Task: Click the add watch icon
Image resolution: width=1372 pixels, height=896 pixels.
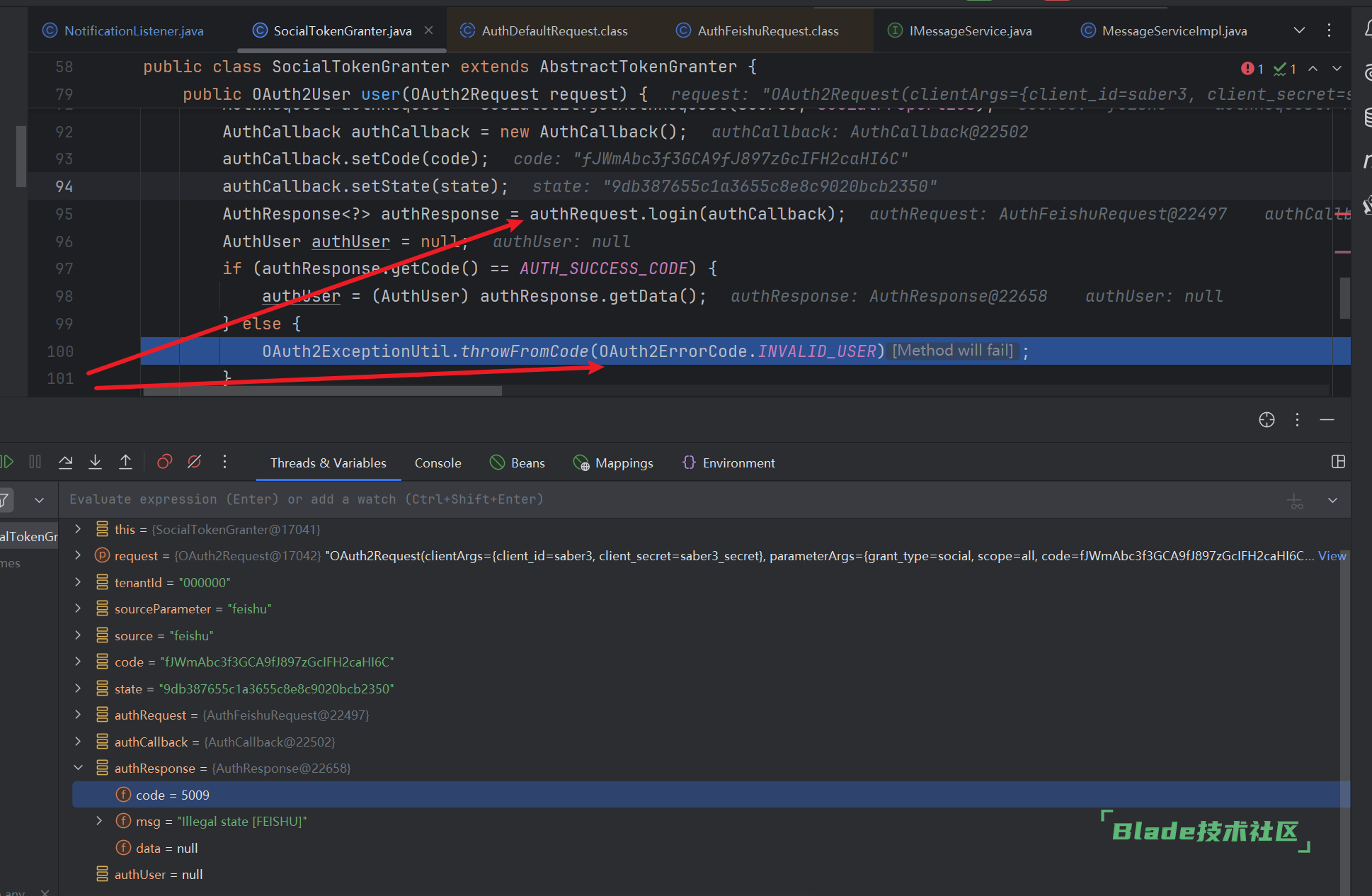Action: point(1295,501)
